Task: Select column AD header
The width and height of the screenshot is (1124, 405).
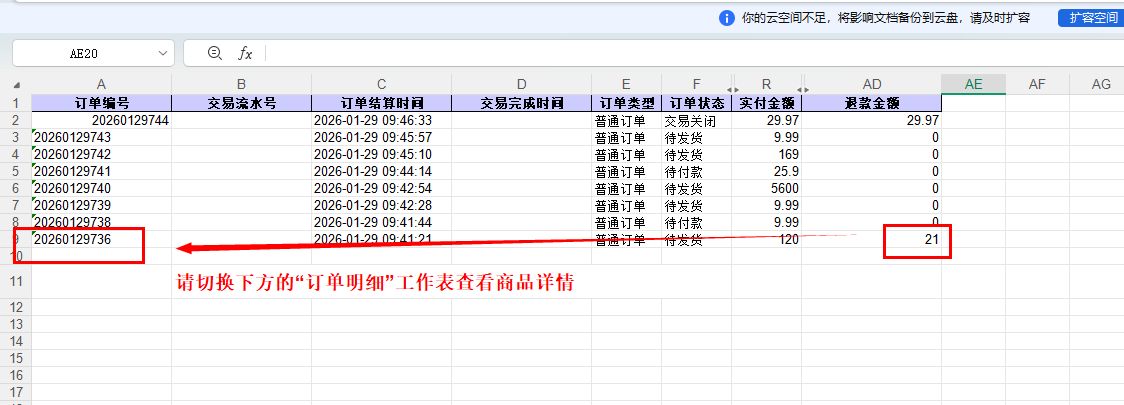Action: tap(872, 85)
